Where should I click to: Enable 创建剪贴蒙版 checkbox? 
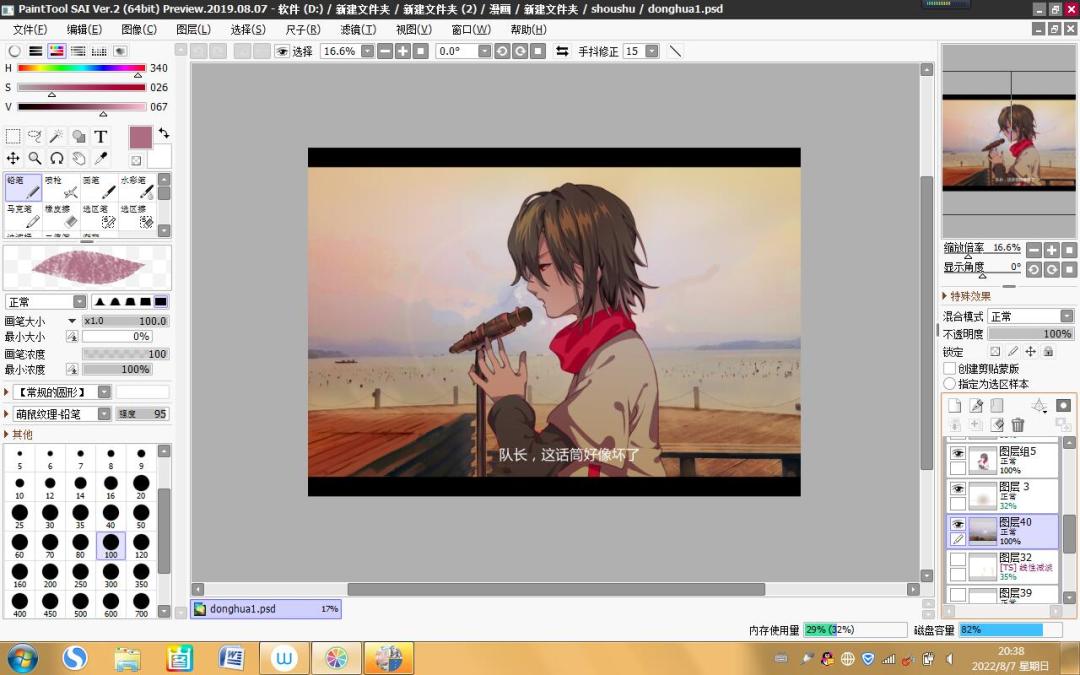click(x=950, y=368)
